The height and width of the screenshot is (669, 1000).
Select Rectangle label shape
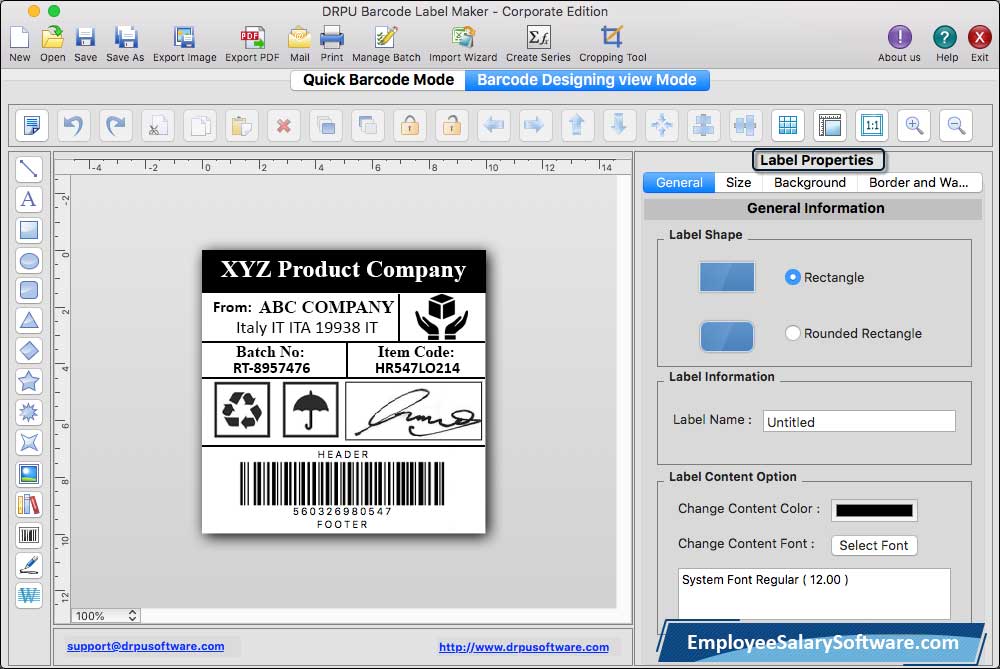792,277
